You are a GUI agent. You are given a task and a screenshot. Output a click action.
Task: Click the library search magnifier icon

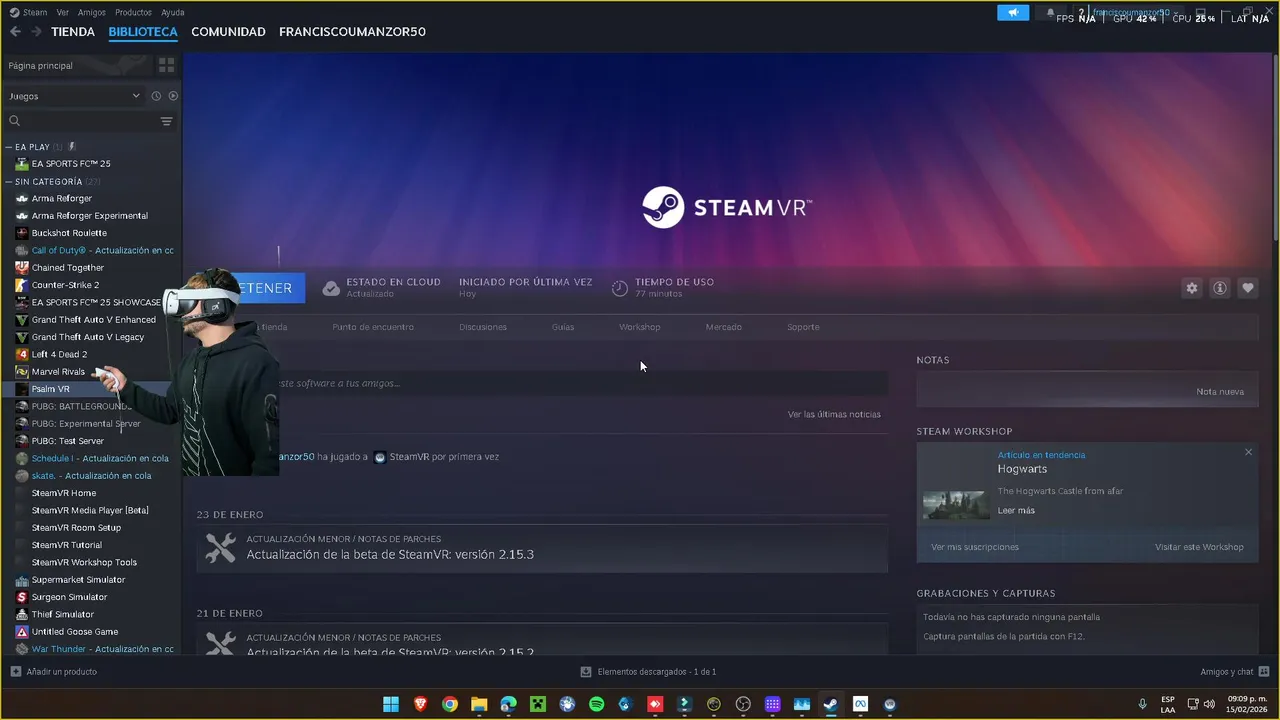click(x=15, y=121)
